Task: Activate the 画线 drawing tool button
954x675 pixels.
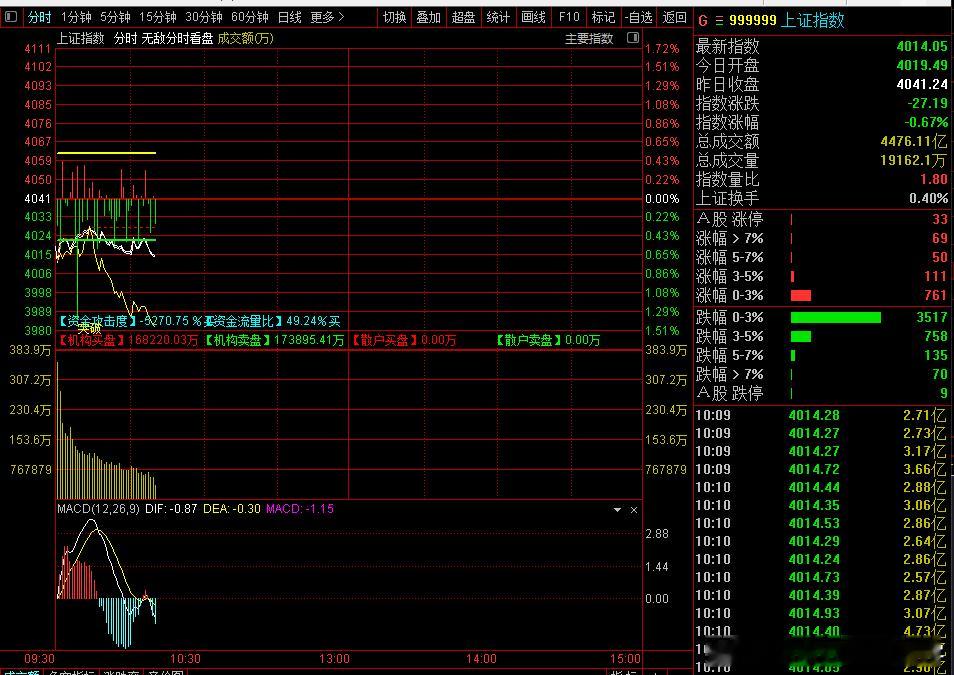Action: point(533,18)
